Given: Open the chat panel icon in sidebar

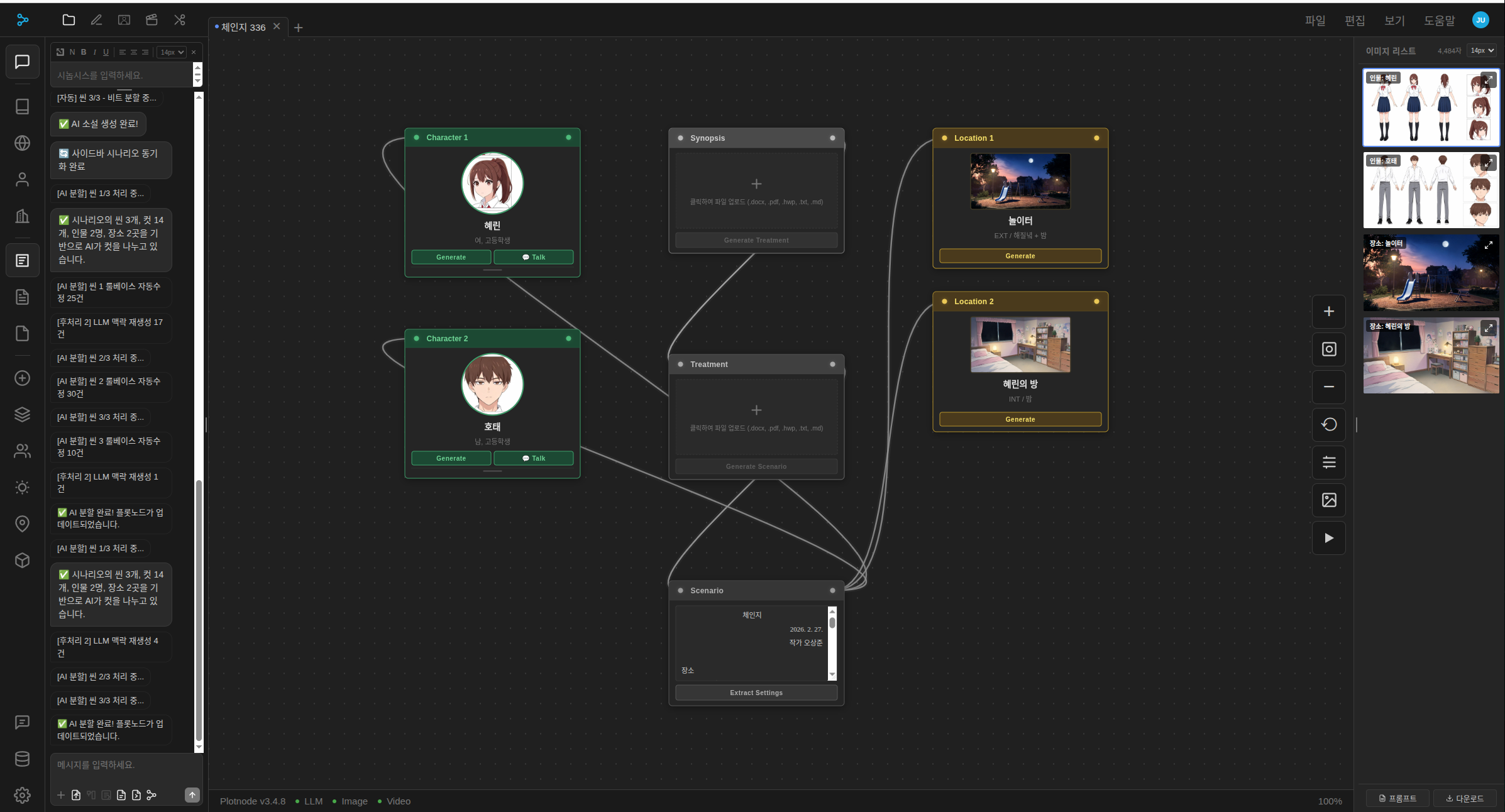Looking at the screenshot, I should click(x=22, y=62).
